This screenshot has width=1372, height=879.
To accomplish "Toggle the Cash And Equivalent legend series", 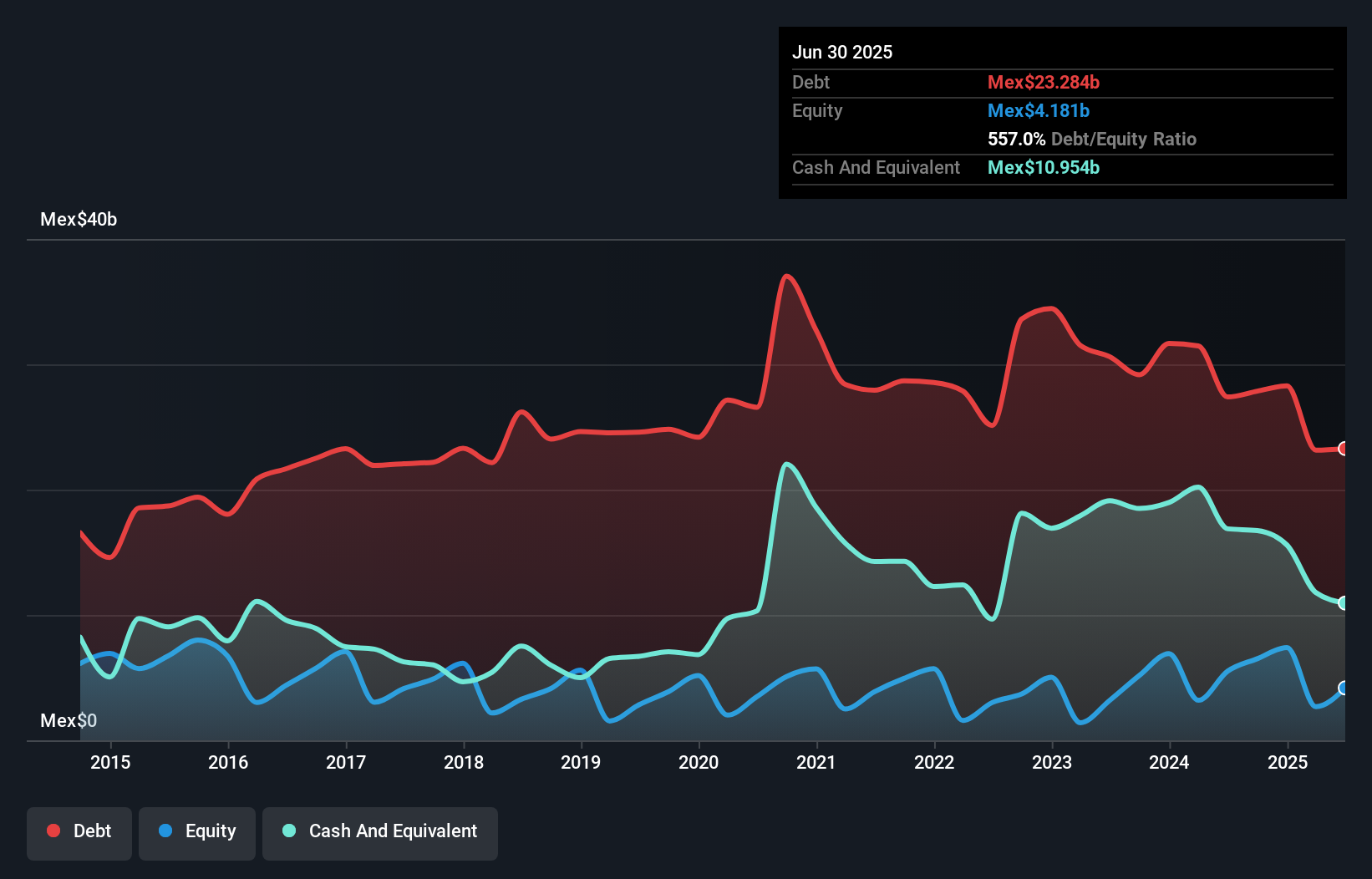I will (x=380, y=831).
